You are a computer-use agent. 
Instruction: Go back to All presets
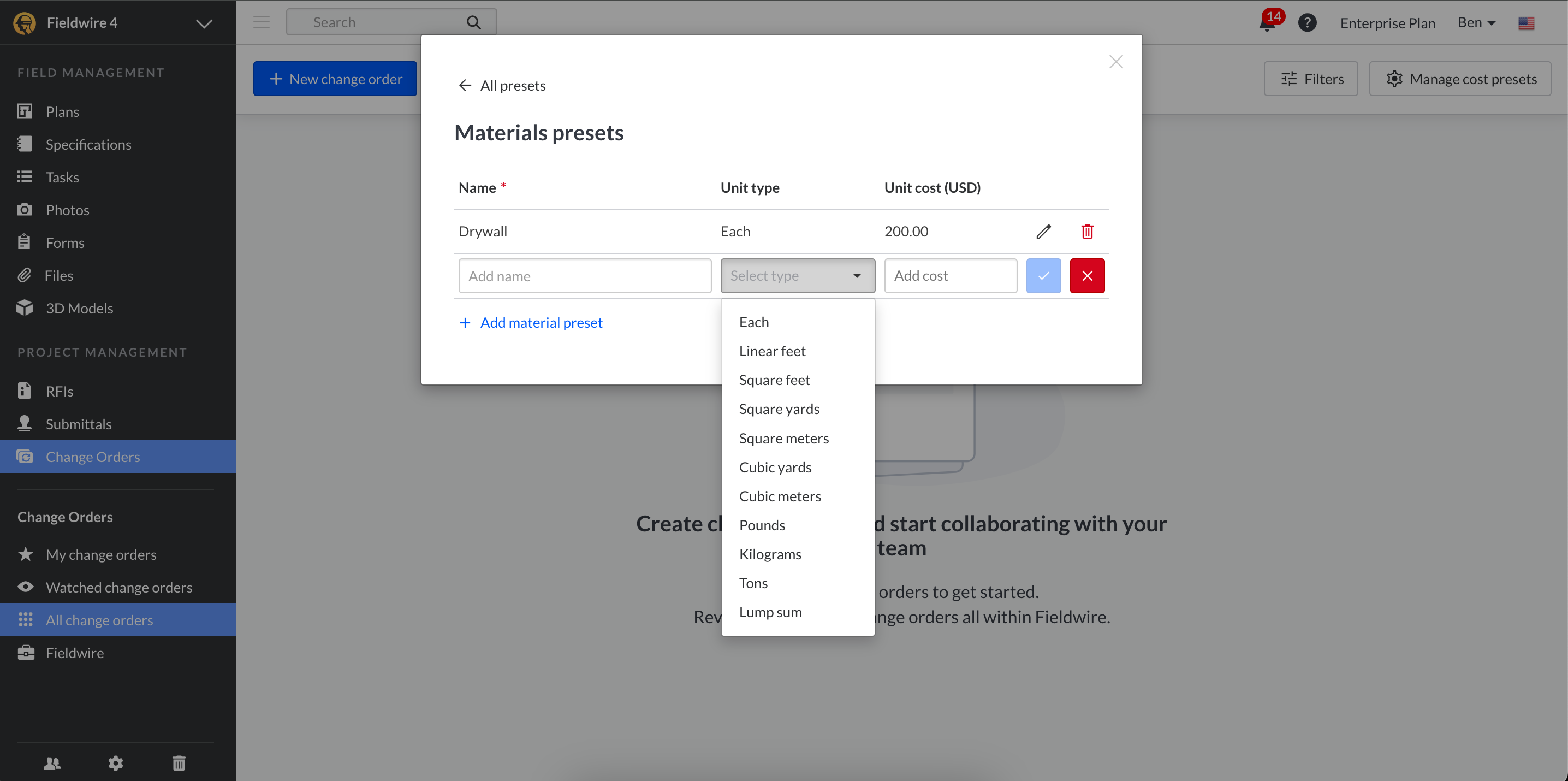502,86
